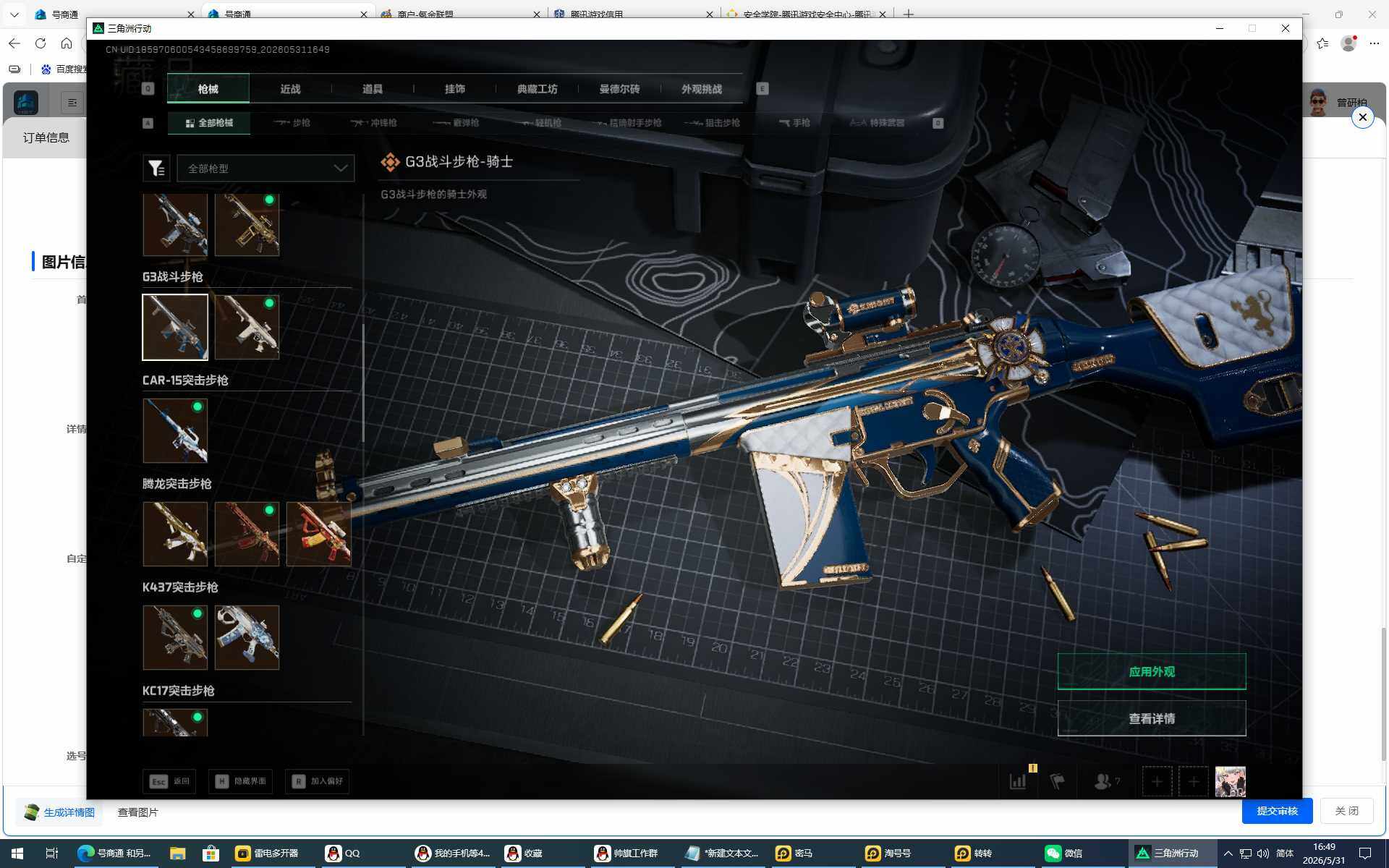Open the 典藏工坊 tab
The image size is (1389, 868).
tap(537, 89)
